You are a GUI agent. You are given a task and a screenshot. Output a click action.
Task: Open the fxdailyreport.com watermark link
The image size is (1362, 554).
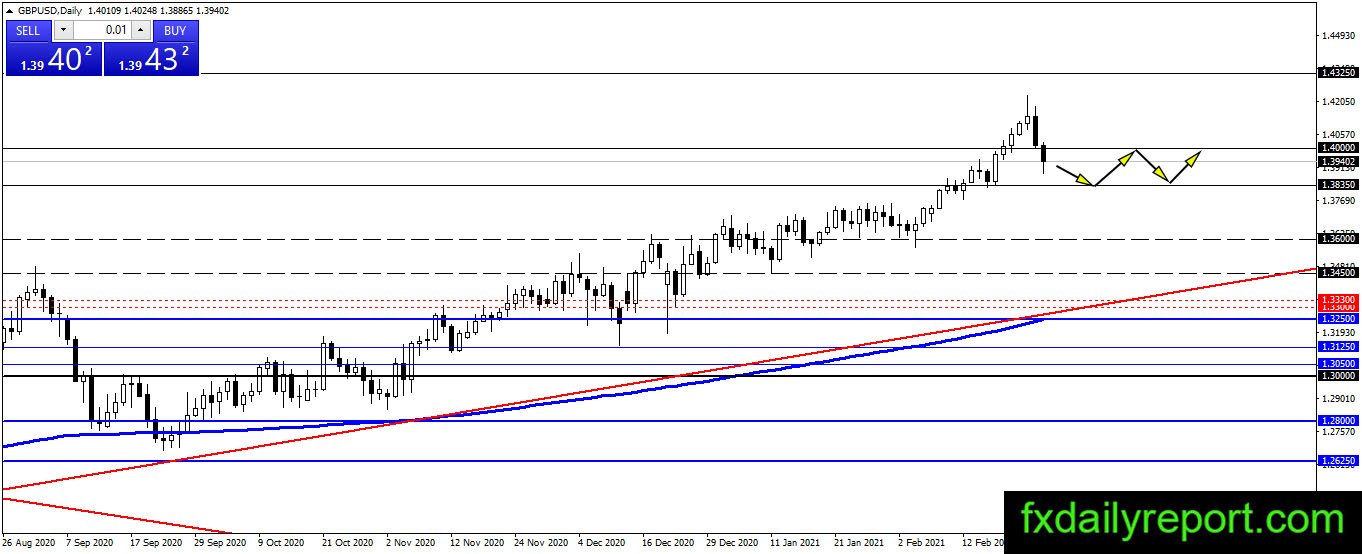(x=1182, y=520)
